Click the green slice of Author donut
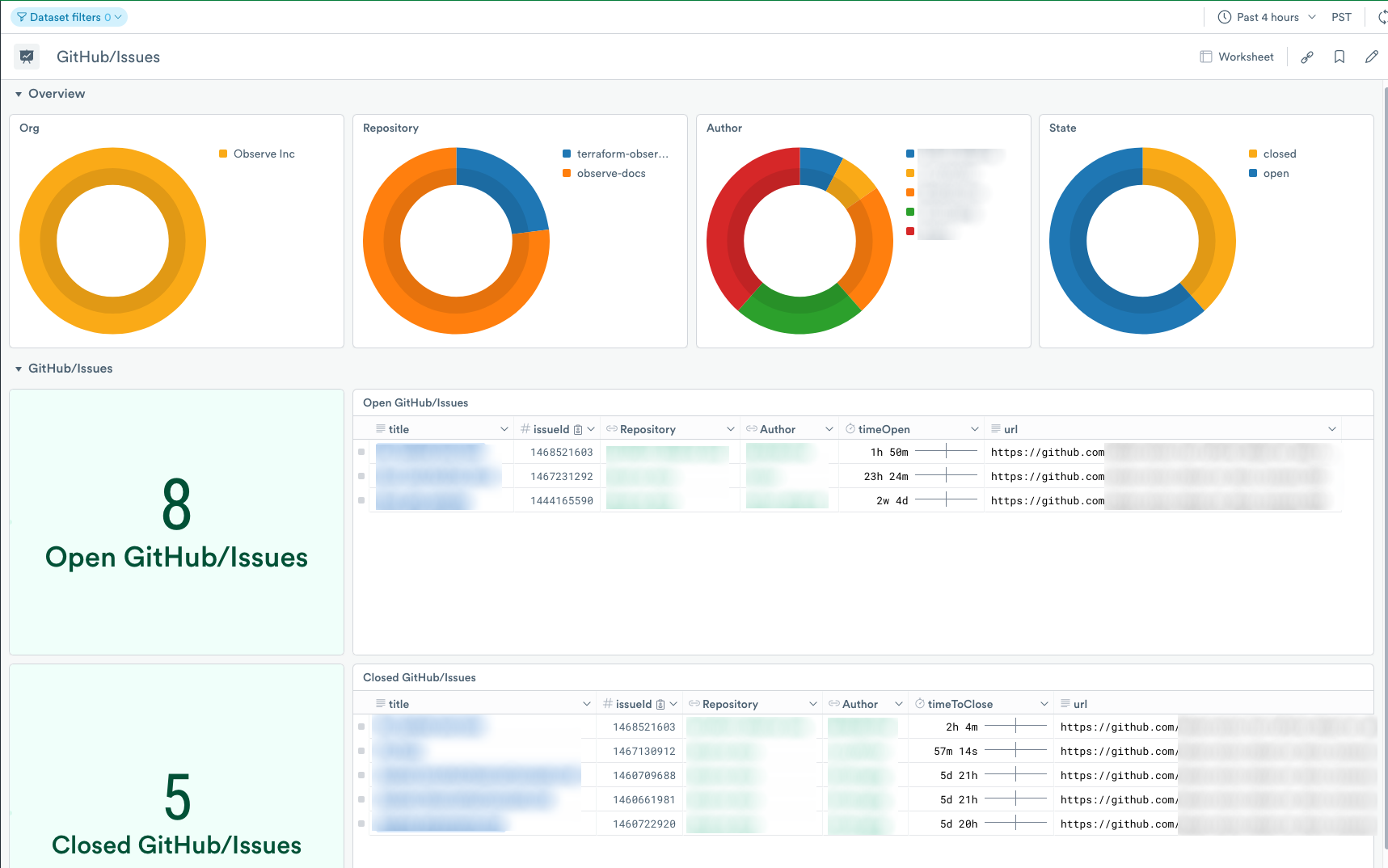The width and height of the screenshot is (1388, 868). pyautogui.click(x=799, y=312)
